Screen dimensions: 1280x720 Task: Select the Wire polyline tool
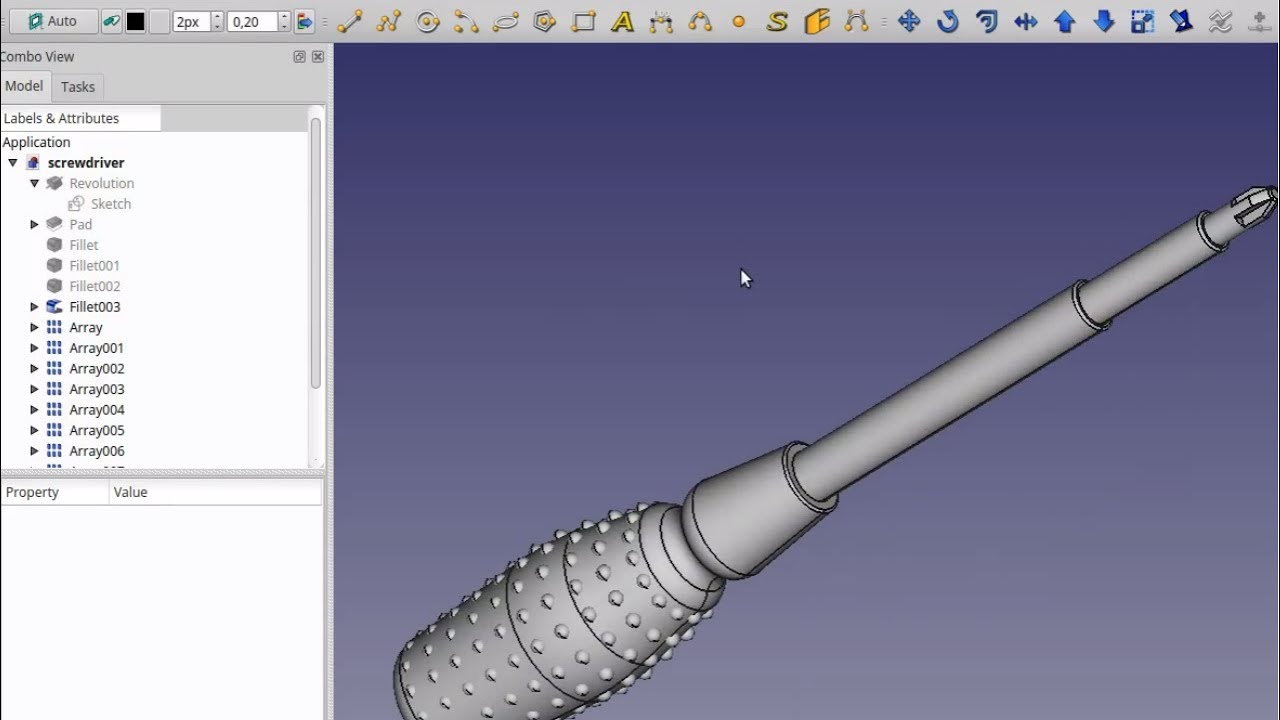[388, 21]
